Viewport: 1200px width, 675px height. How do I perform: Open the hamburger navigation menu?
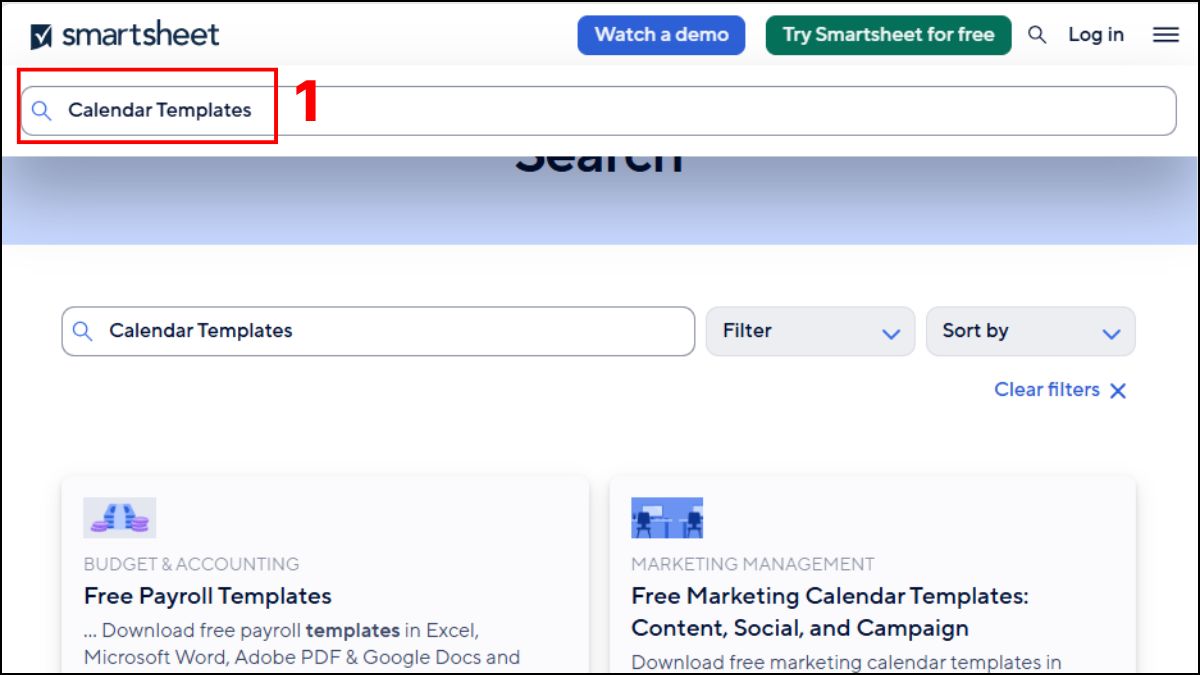pos(1166,34)
